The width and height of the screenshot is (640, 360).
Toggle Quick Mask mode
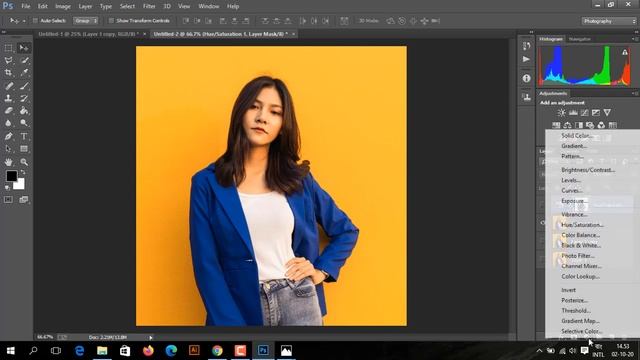tap(8, 200)
